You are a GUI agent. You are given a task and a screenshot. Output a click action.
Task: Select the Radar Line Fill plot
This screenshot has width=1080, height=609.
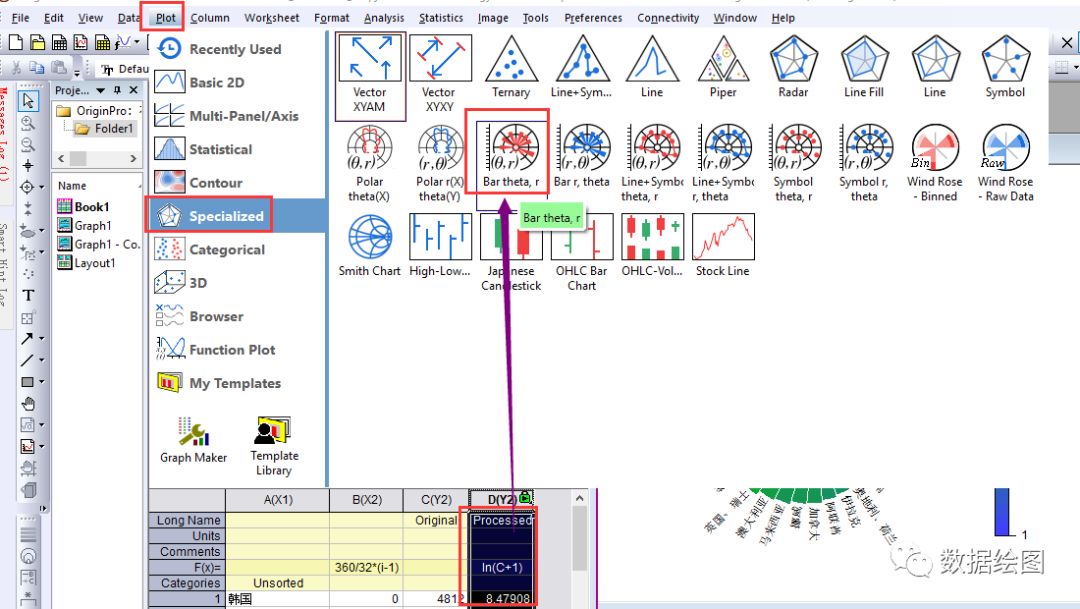(x=864, y=68)
